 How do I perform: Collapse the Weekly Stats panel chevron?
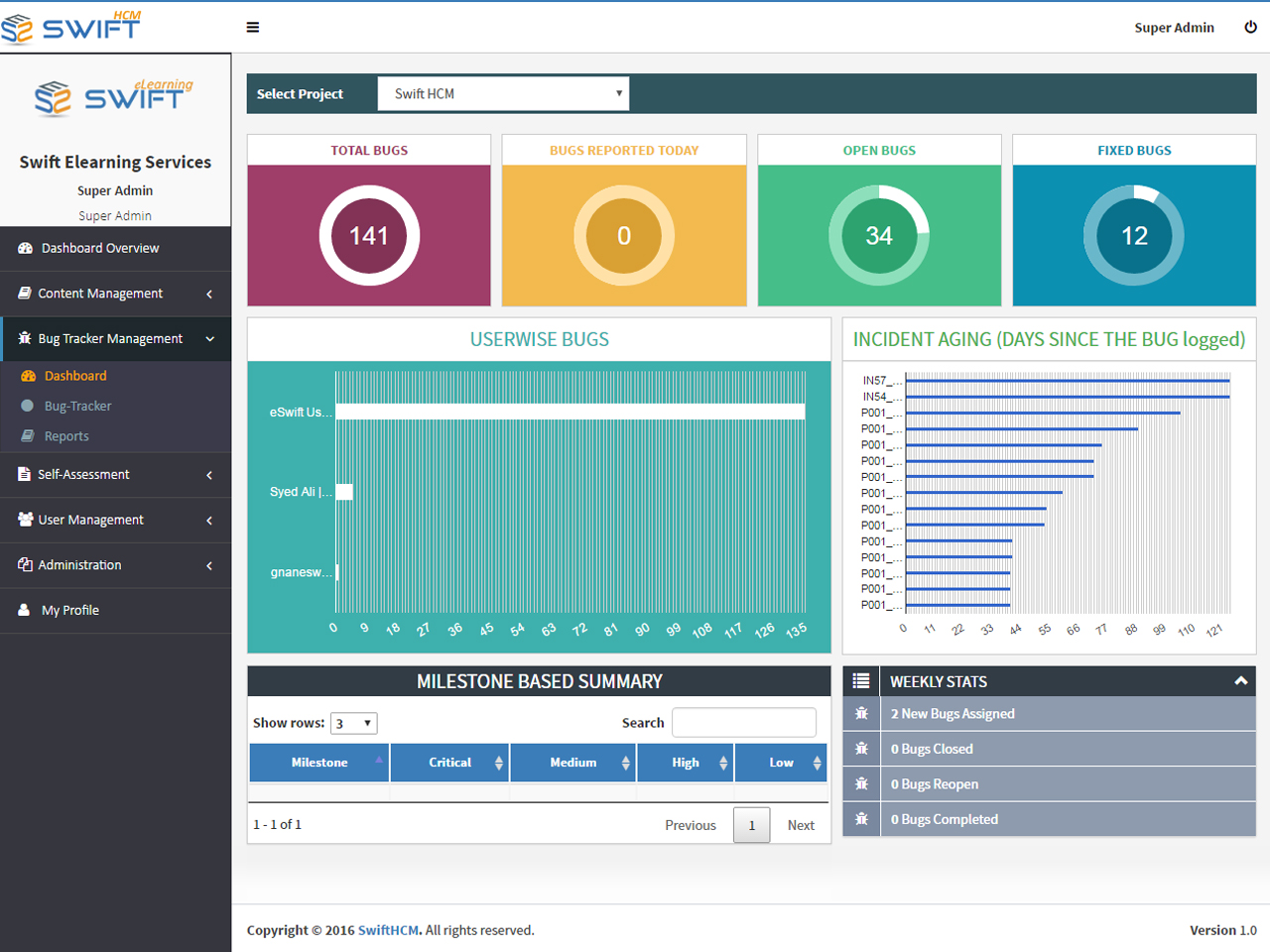point(1240,681)
